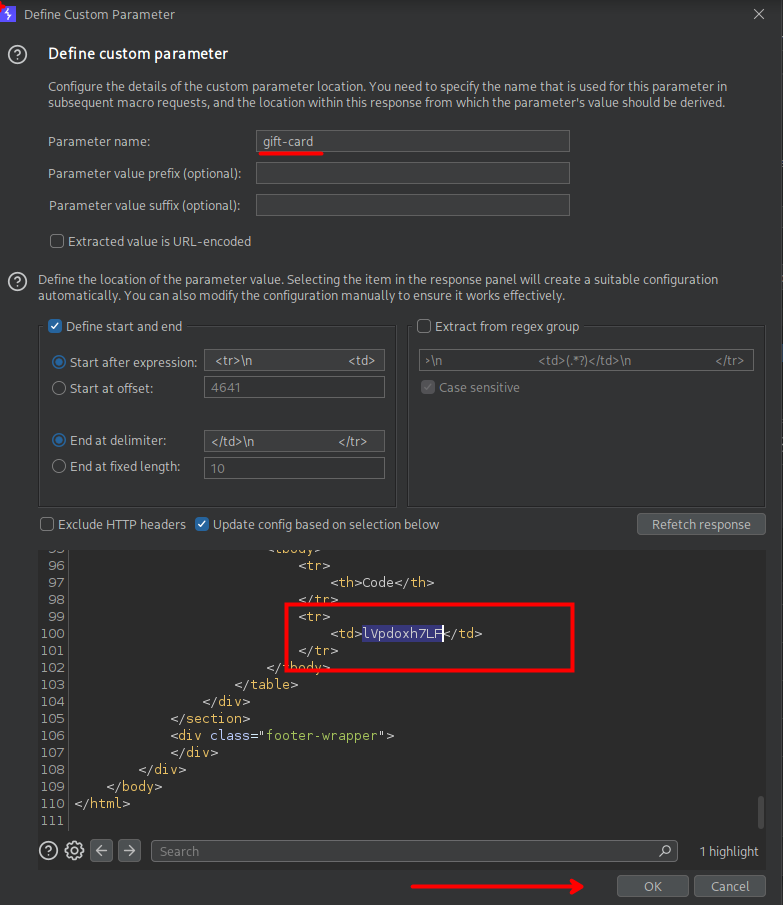This screenshot has height=905, width=783.
Task: Go to next search match arrow
Action: click(129, 851)
